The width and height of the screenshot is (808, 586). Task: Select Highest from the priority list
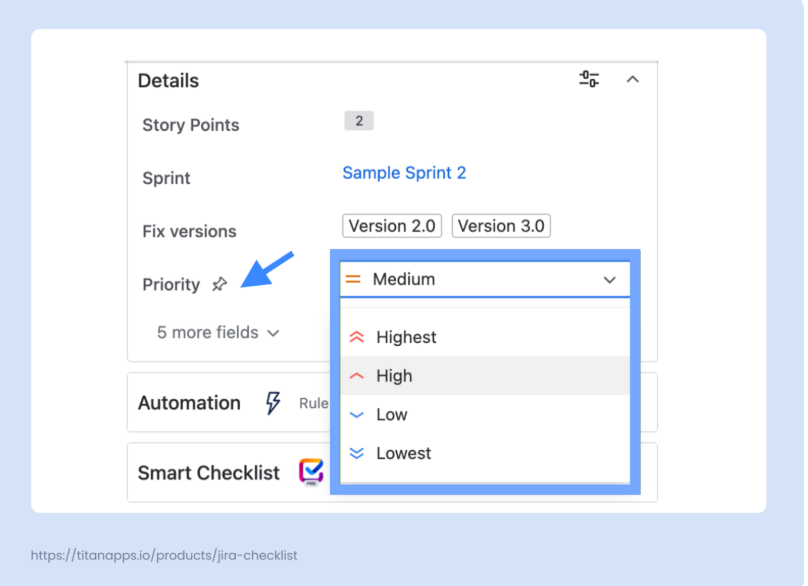406,338
